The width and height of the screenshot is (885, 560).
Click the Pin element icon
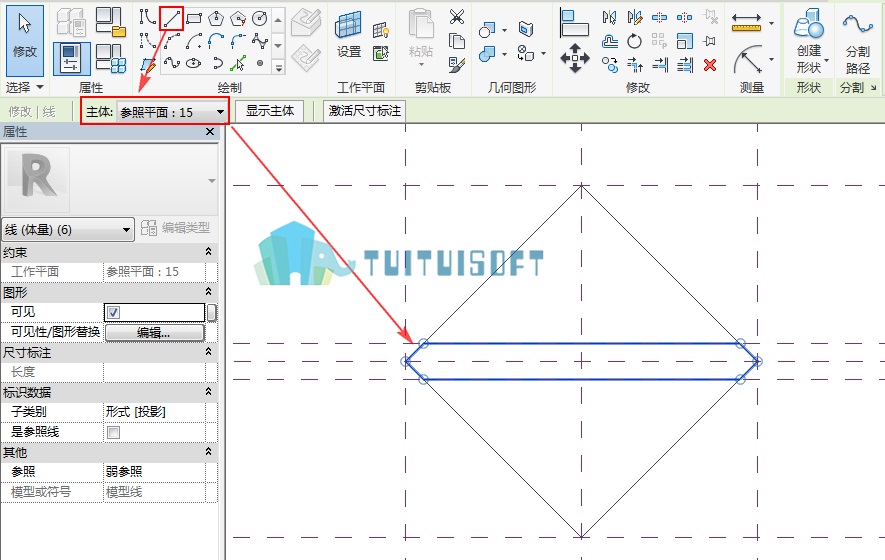[x=710, y=41]
